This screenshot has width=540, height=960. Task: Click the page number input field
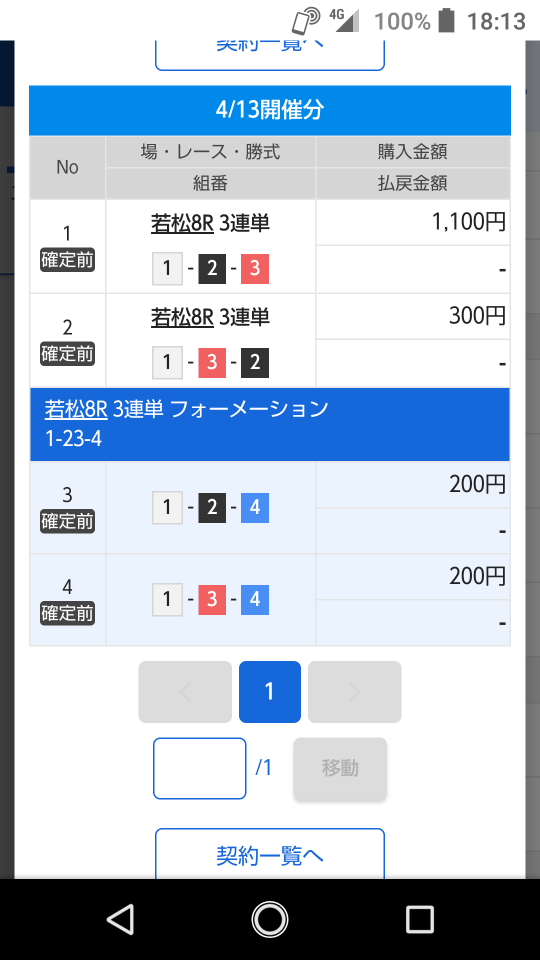[x=200, y=768]
